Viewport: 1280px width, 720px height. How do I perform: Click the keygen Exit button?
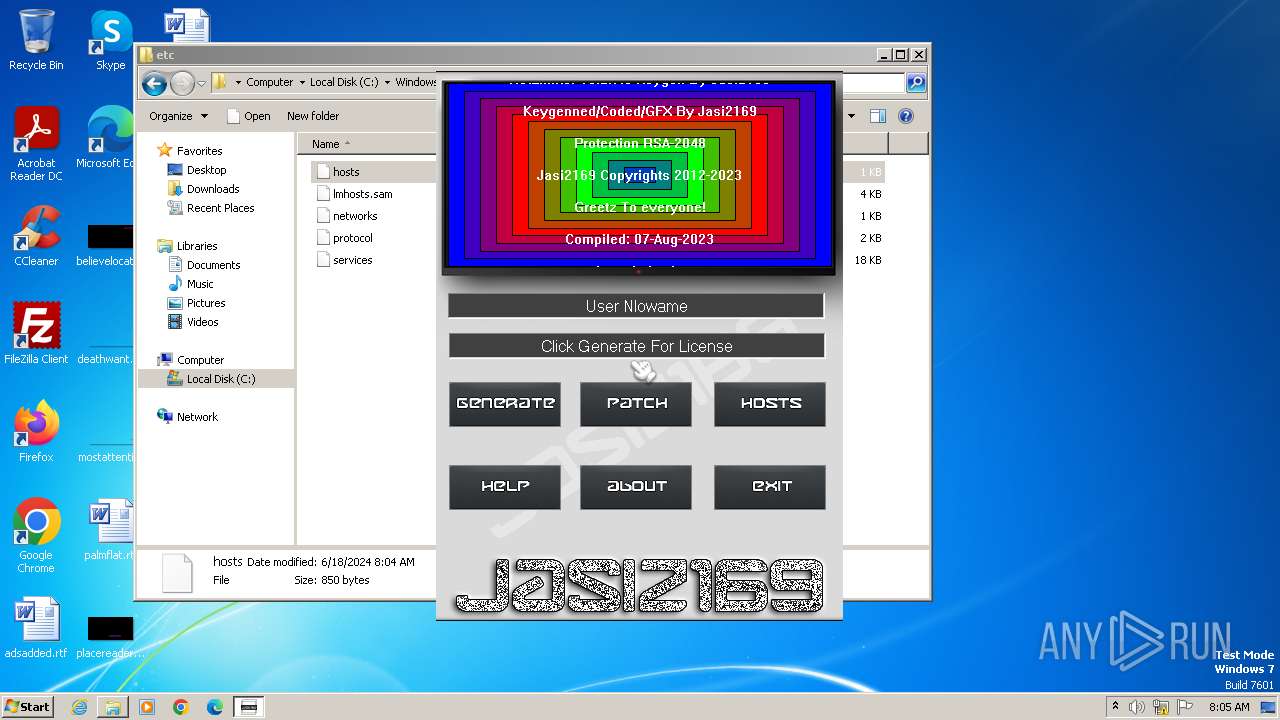tap(770, 487)
